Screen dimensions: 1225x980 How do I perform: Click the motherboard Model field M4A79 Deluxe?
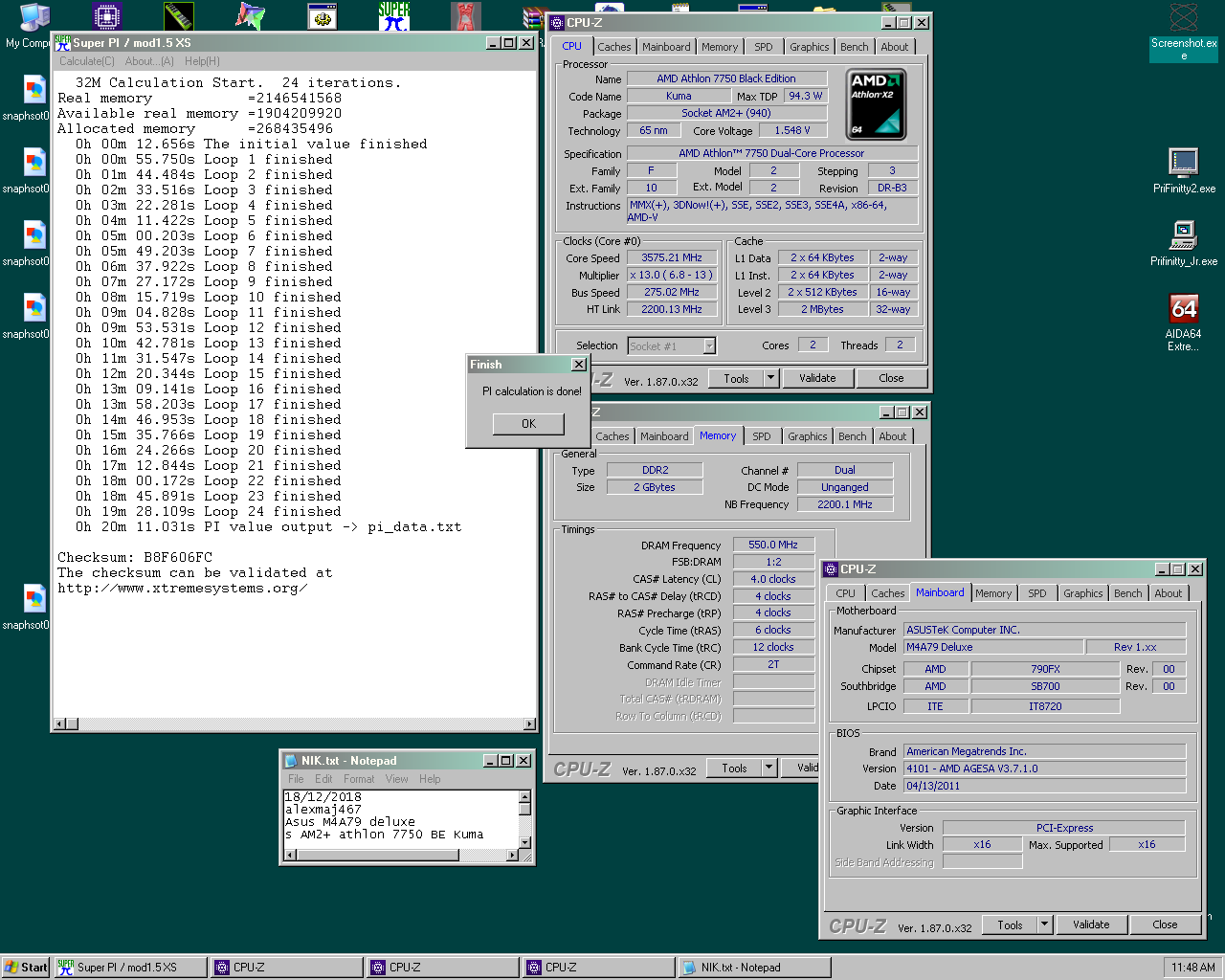tap(993, 647)
